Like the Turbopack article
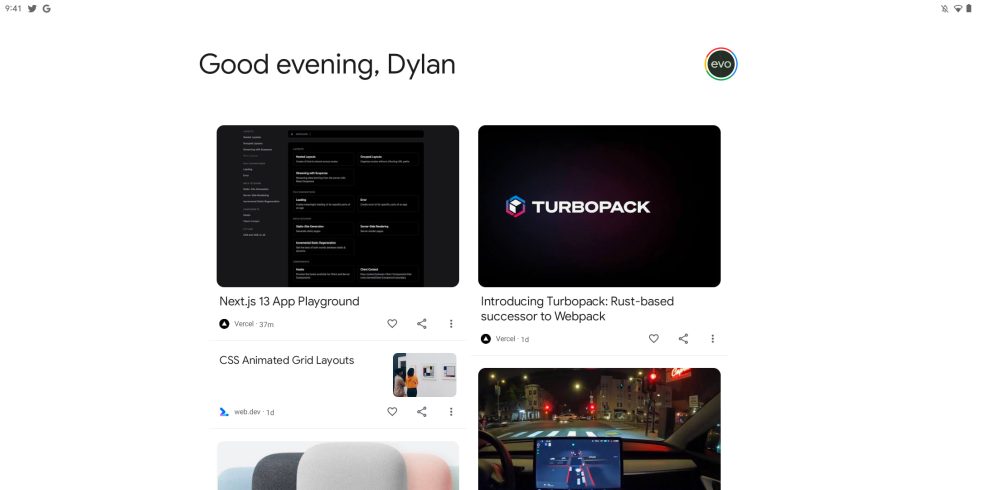Viewport: 999px width, 490px height. click(x=653, y=339)
